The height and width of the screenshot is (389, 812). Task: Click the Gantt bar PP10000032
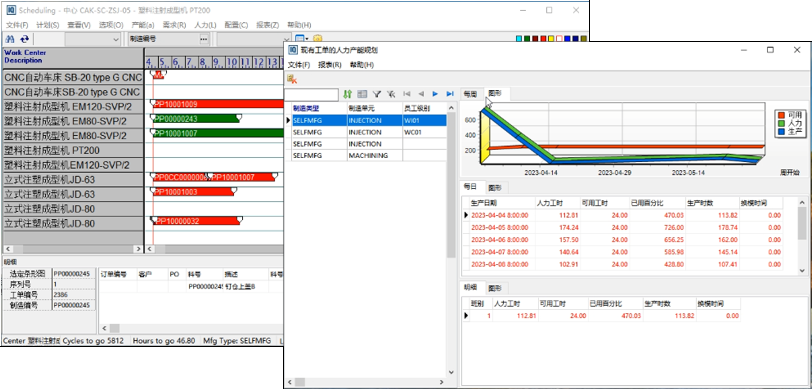[196, 221]
